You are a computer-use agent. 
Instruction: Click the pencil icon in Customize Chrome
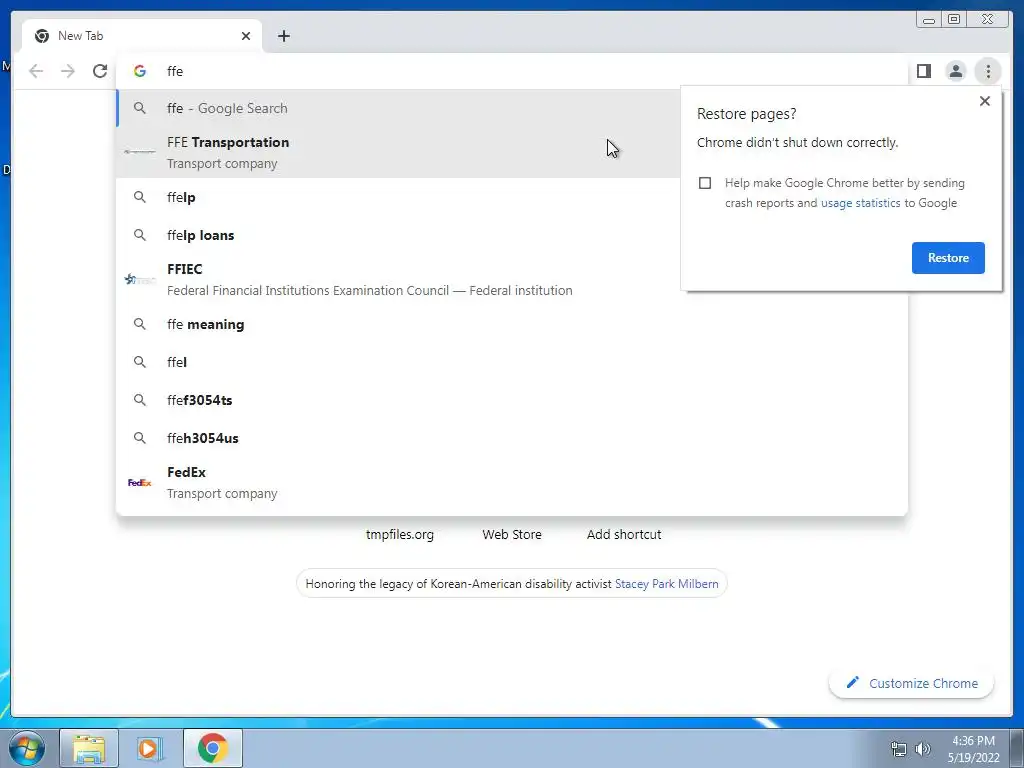(x=852, y=682)
